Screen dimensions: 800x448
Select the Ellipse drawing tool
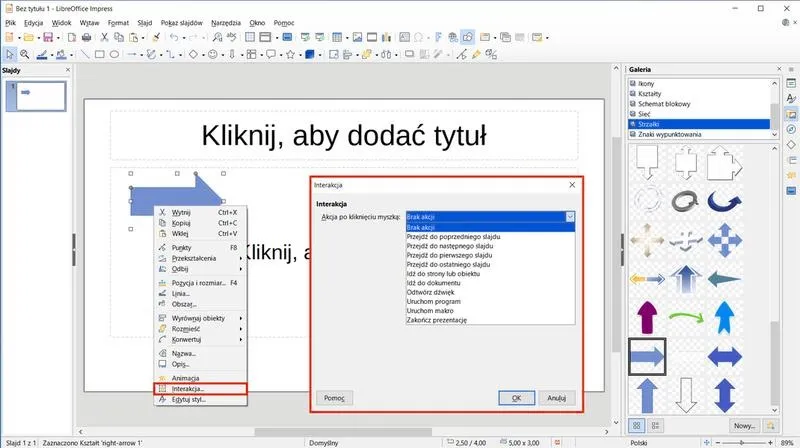114,54
